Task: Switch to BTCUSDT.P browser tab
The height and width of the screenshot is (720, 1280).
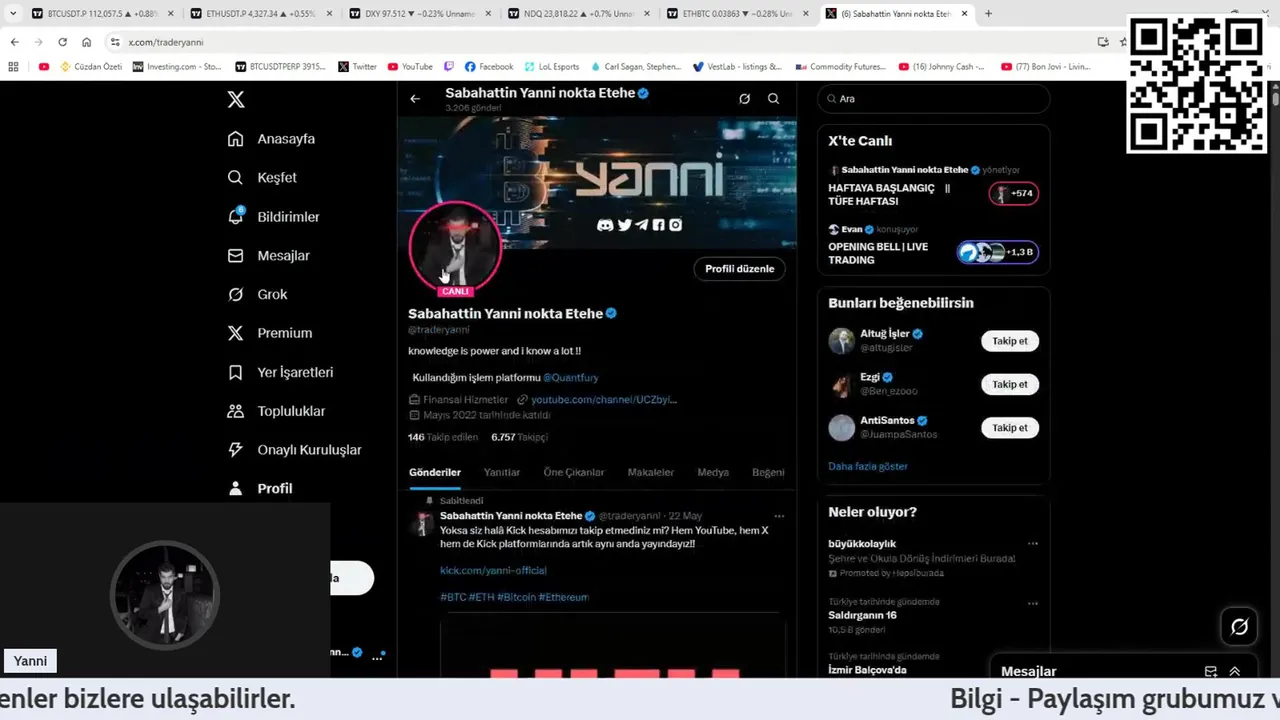Action: click(102, 14)
